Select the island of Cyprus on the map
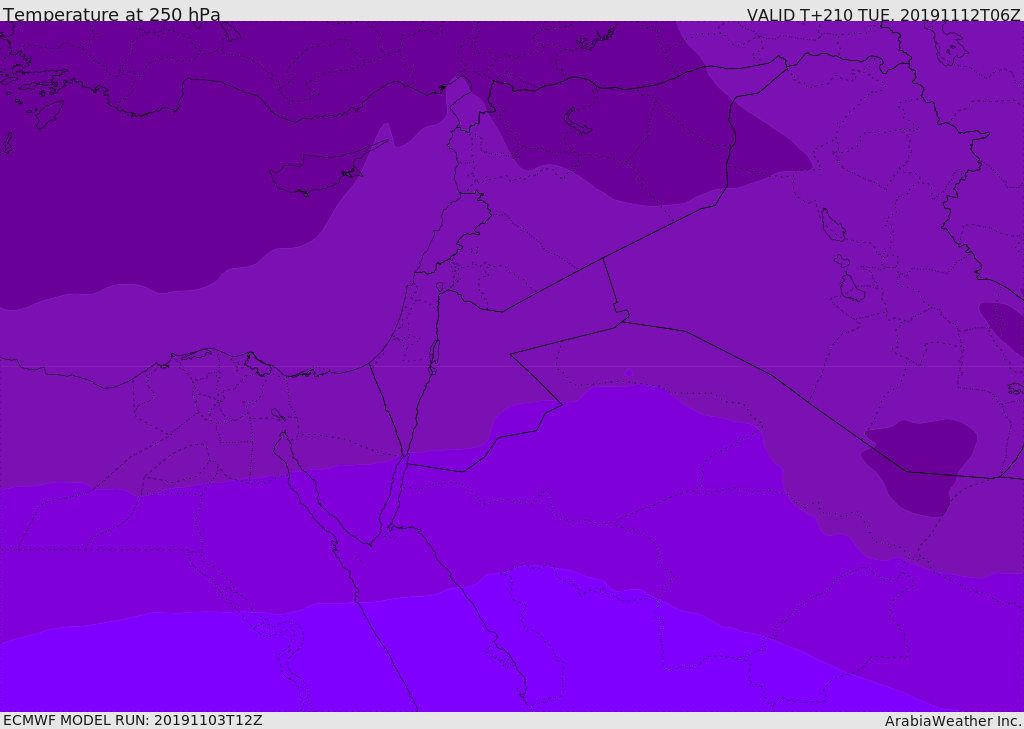1024x729 pixels. point(320,171)
